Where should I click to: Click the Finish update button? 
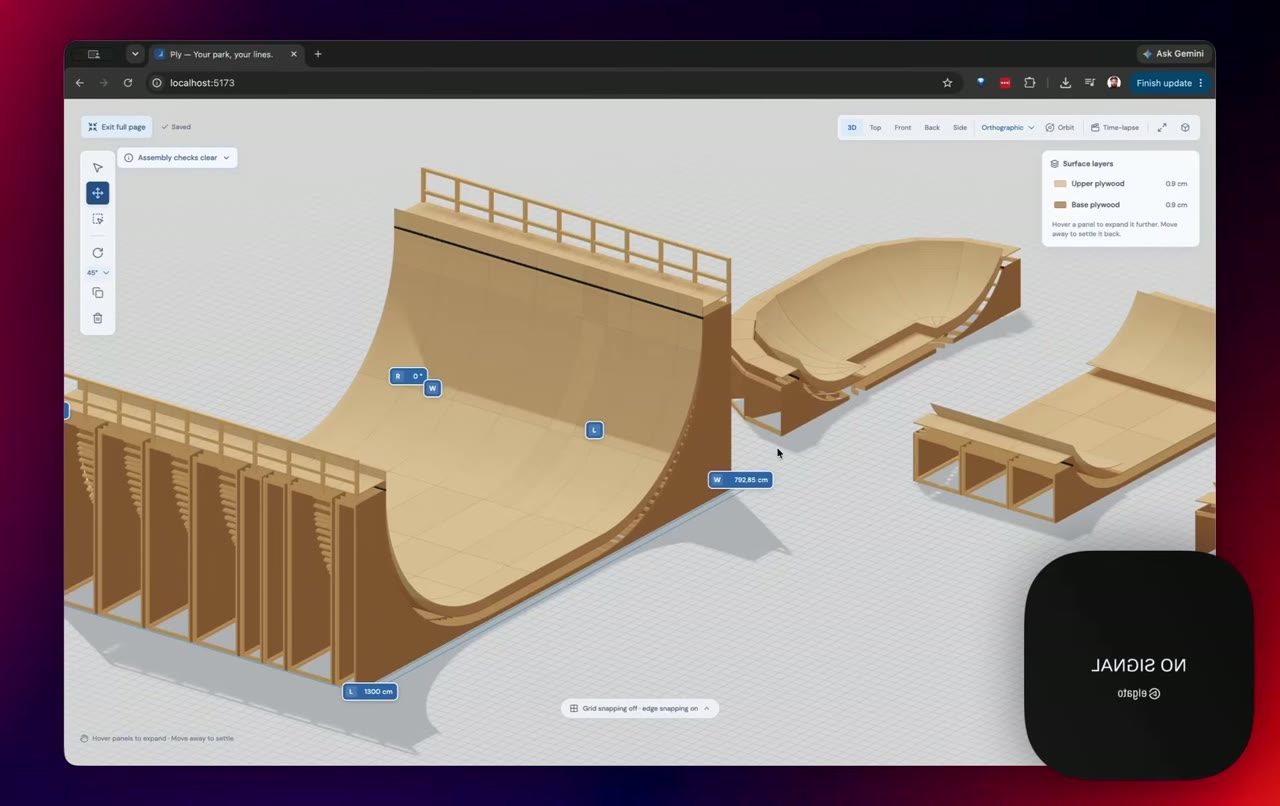coord(1171,83)
